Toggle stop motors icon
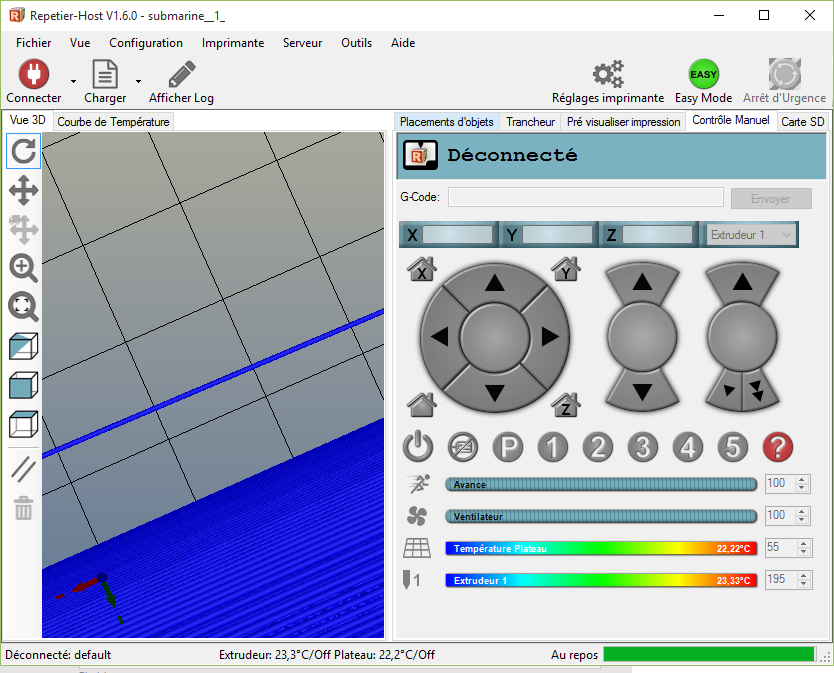 coord(463,447)
